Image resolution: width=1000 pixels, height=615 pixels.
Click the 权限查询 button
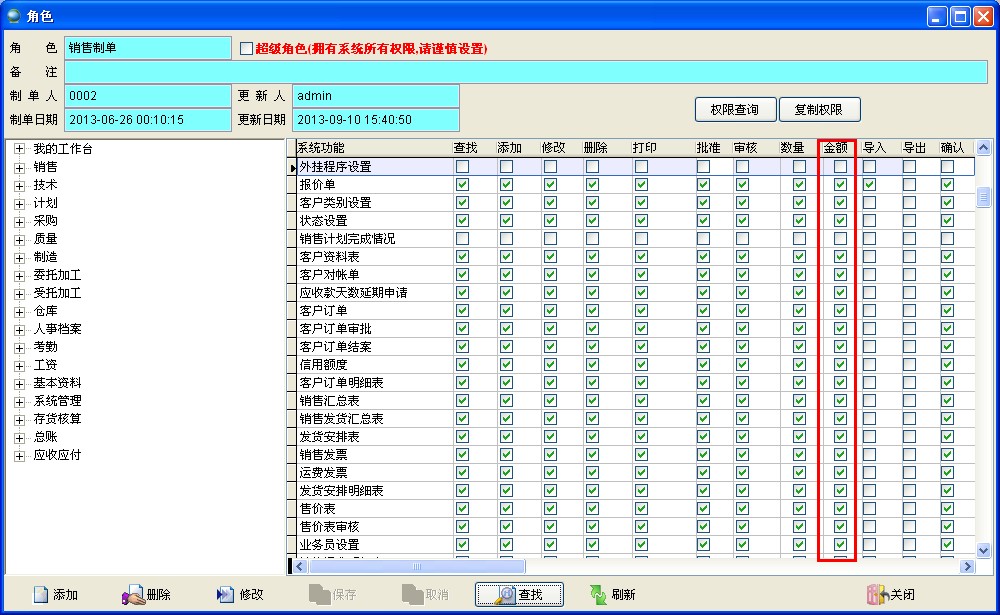pos(734,109)
